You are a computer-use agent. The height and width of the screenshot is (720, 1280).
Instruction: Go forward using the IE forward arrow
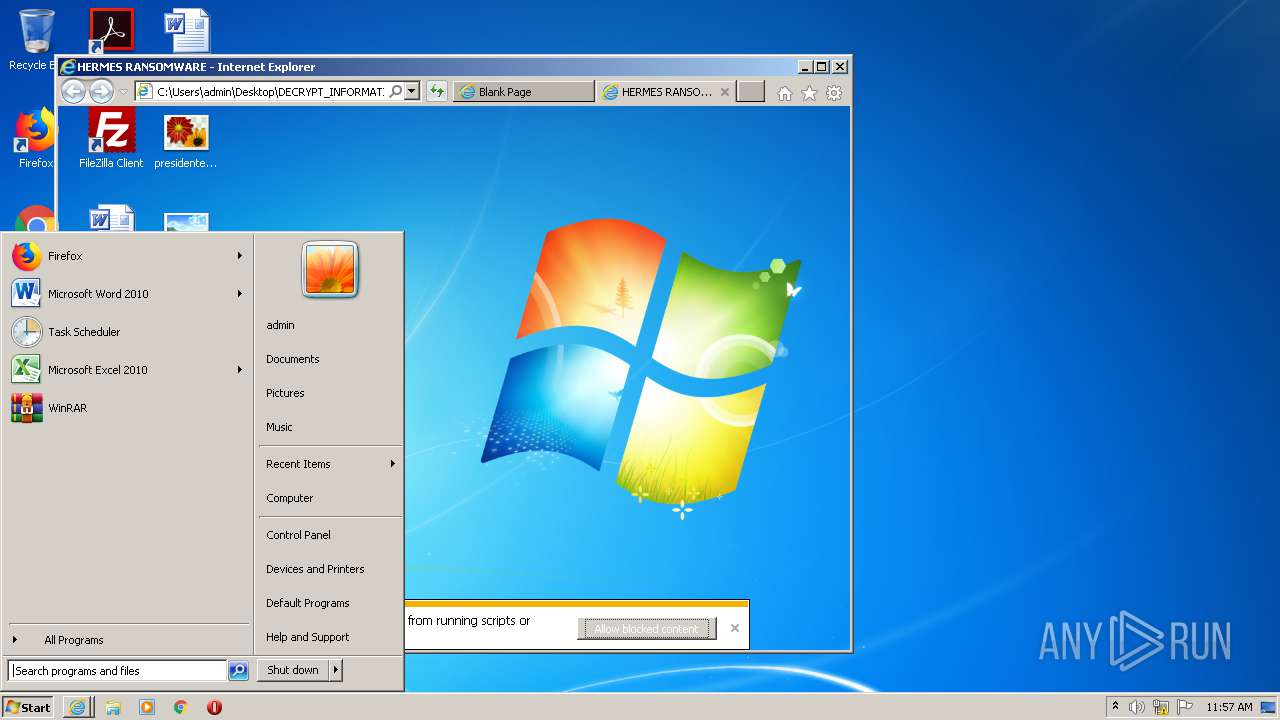101,92
